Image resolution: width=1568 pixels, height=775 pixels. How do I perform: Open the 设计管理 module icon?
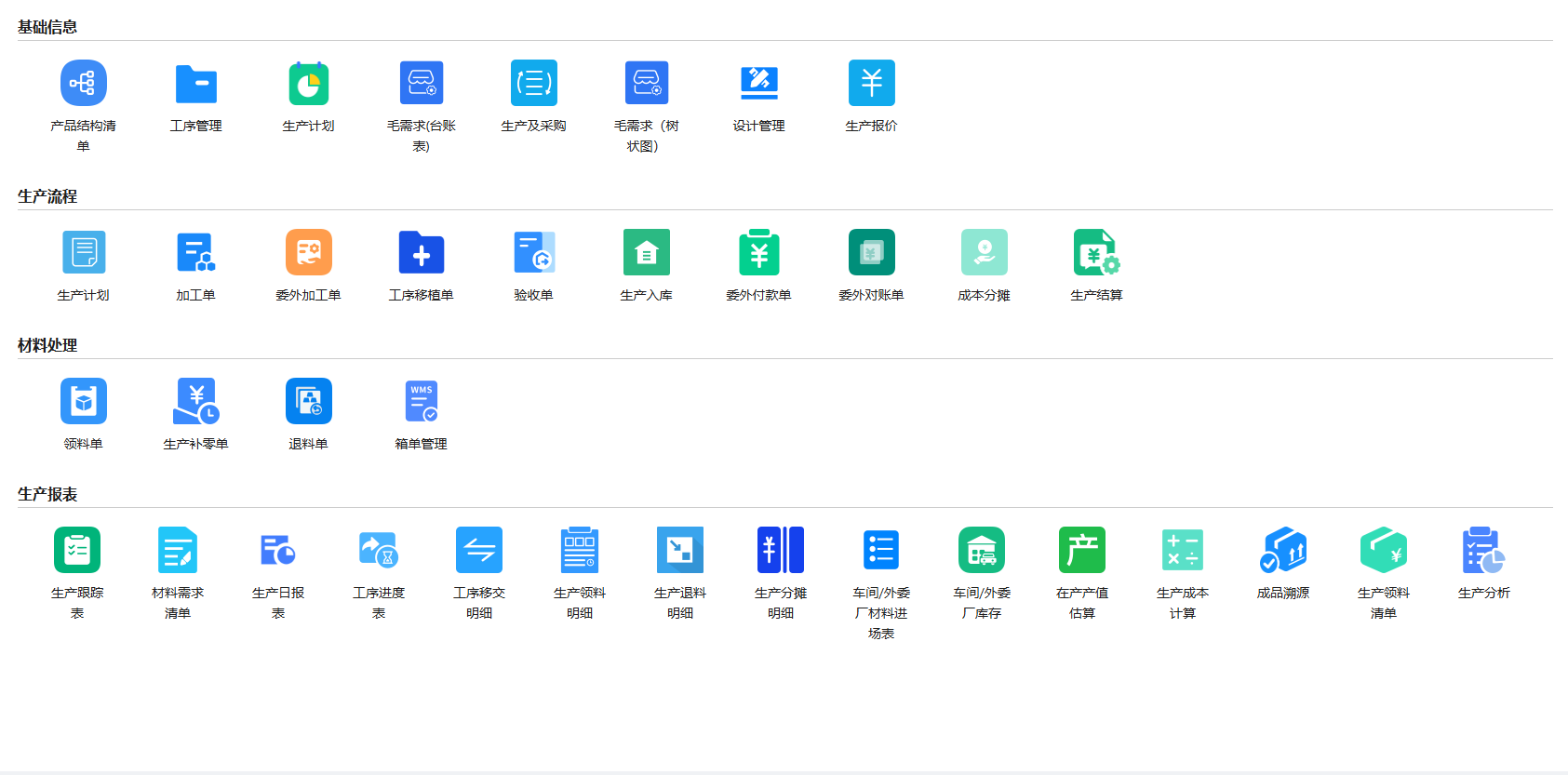(759, 84)
